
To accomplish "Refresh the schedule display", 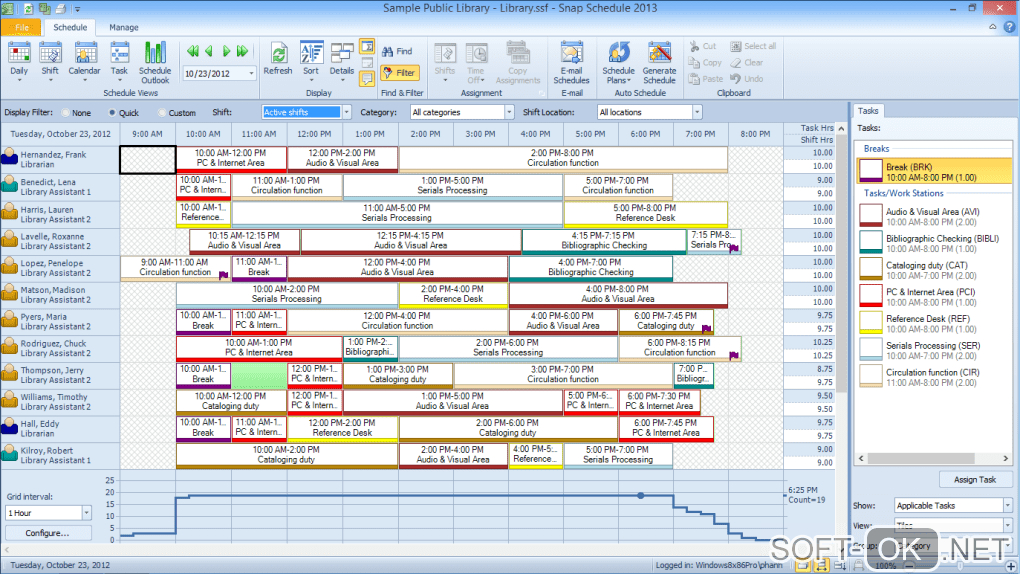I will (x=278, y=59).
